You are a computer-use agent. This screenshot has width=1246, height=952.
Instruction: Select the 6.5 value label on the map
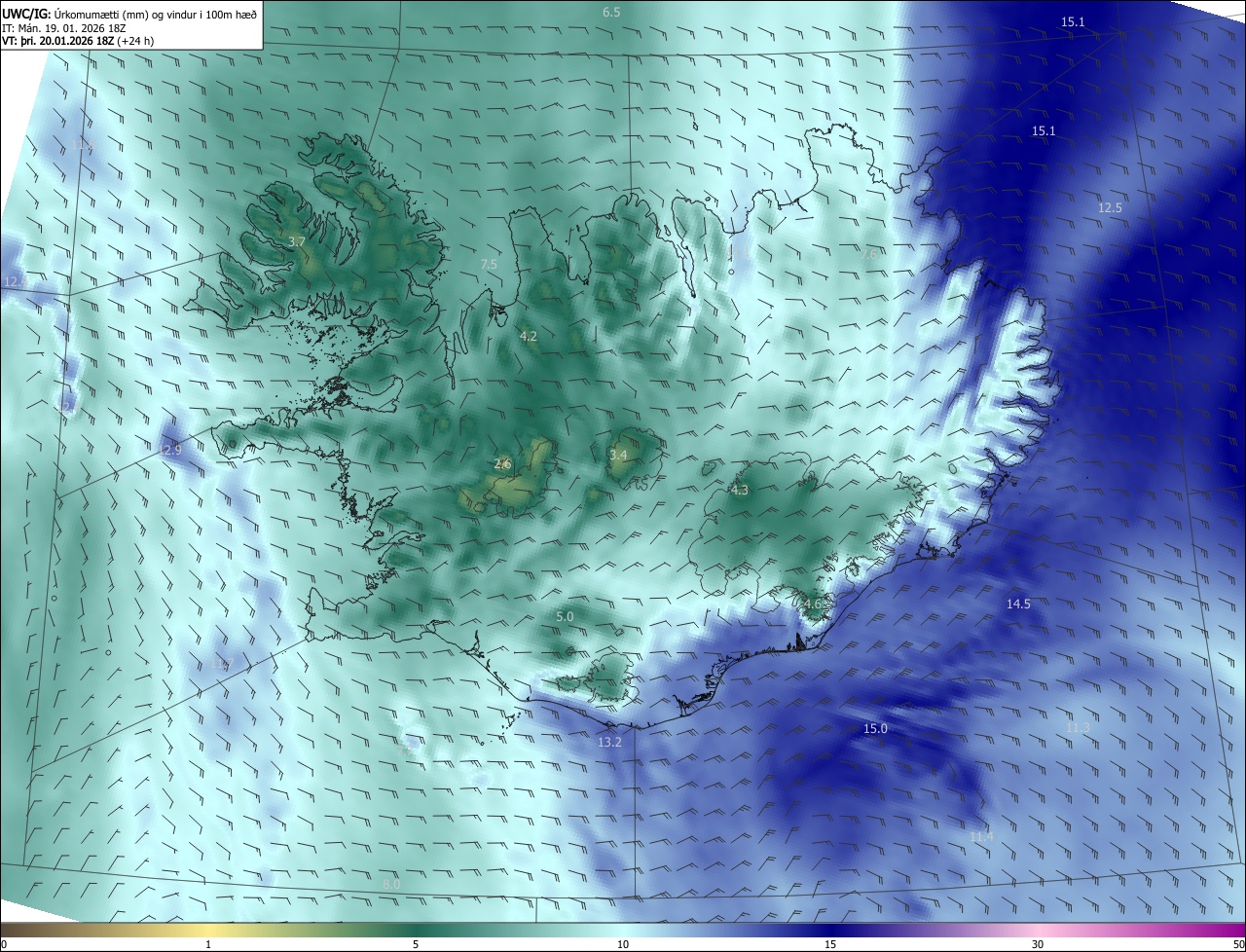(x=611, y=13)
